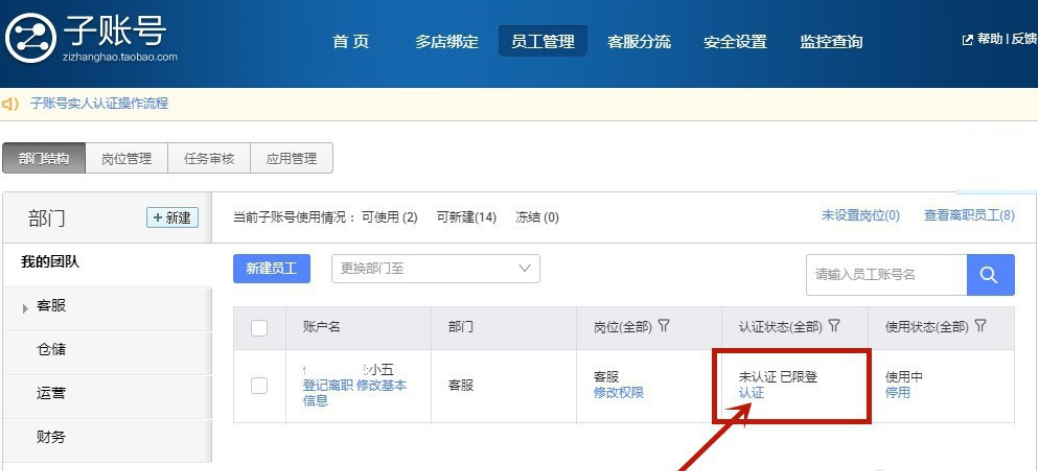Screen dimensions: 1038x471
Task: Click the 帮助 external link icon
Action: (967, 40)
